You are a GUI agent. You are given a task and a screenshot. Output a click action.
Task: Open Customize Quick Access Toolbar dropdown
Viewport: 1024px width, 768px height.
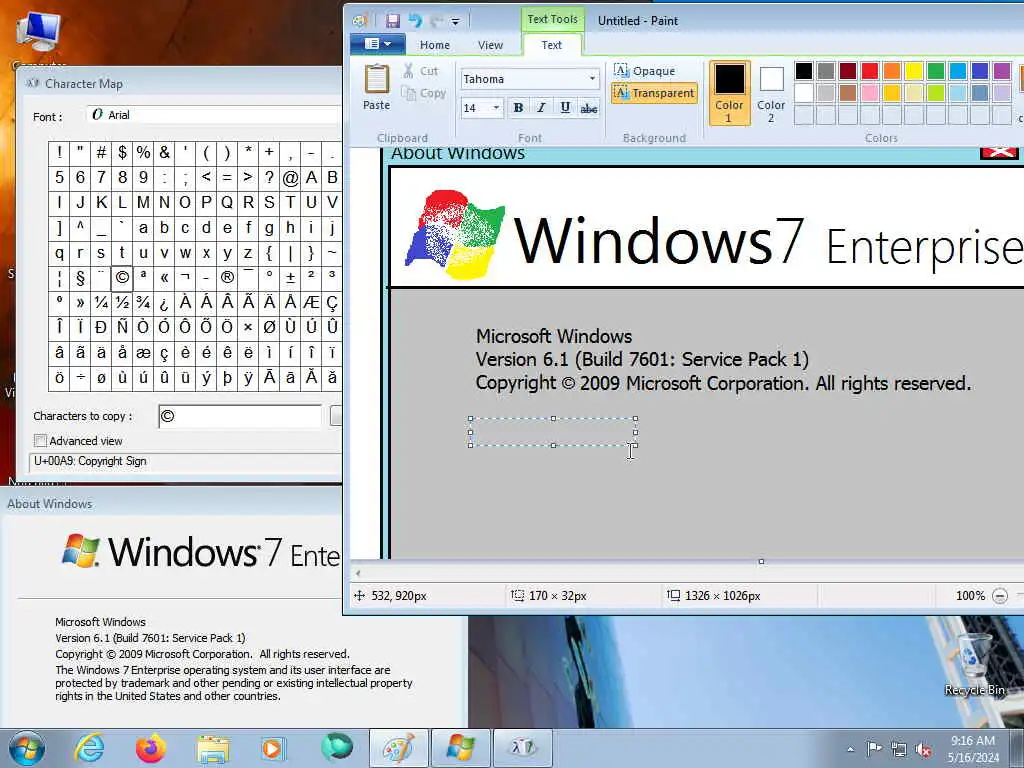coord(455,22)
